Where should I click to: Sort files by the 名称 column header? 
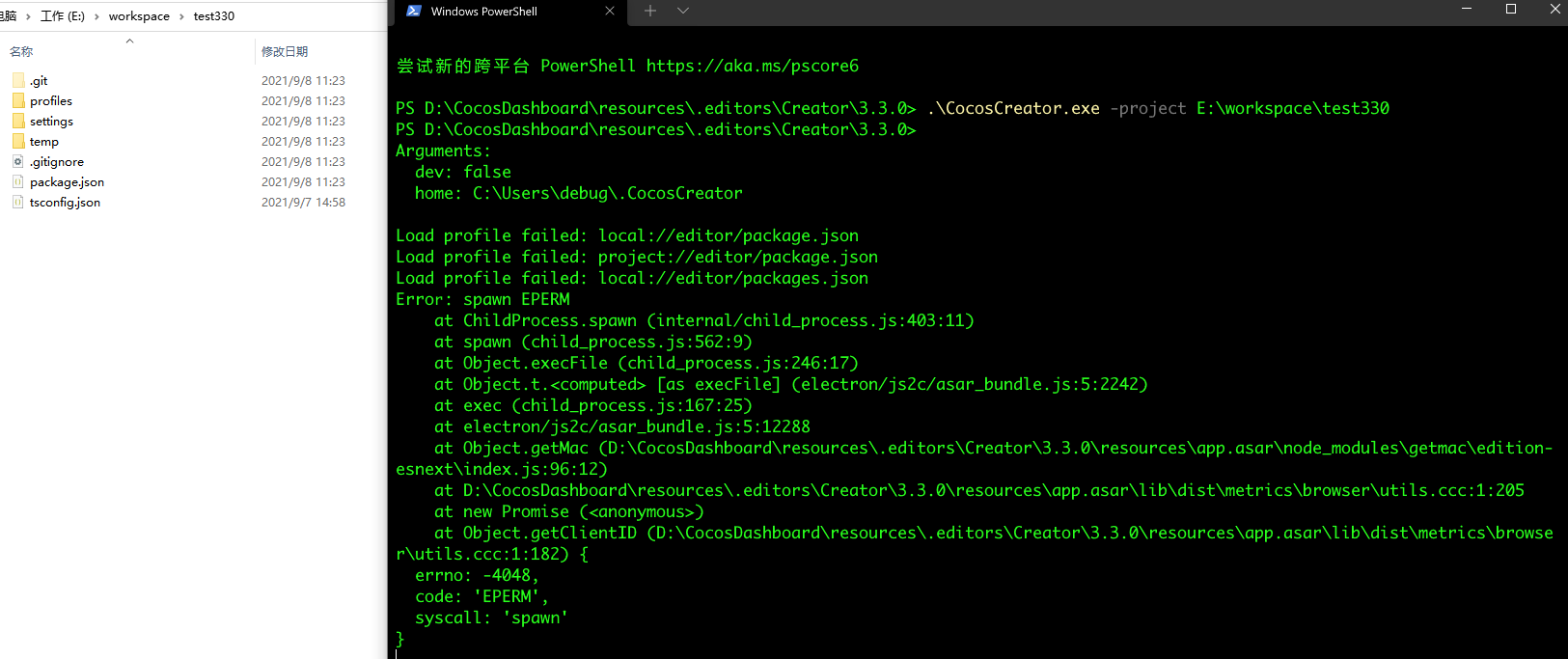tap(21, 51)
